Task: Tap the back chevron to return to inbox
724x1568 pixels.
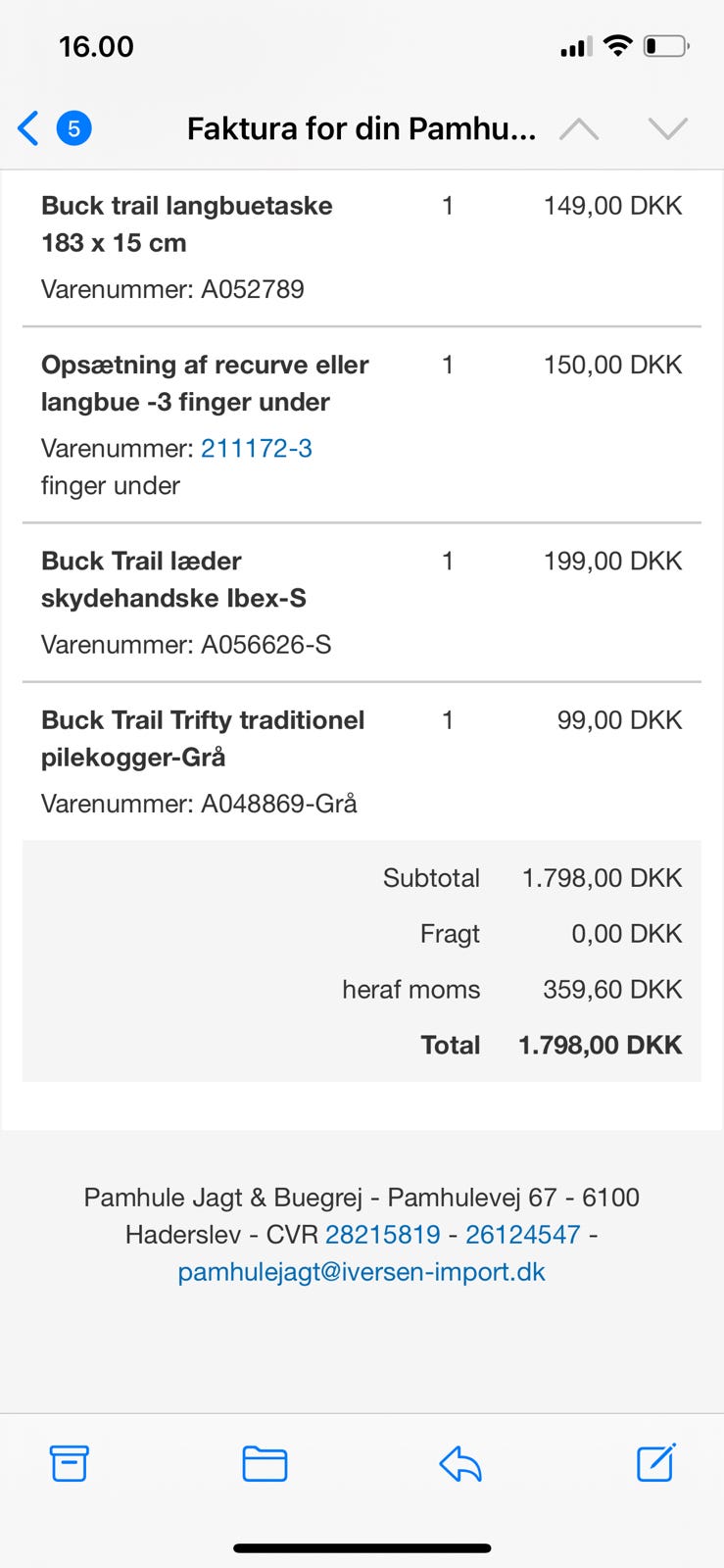Action: point(28,128)
